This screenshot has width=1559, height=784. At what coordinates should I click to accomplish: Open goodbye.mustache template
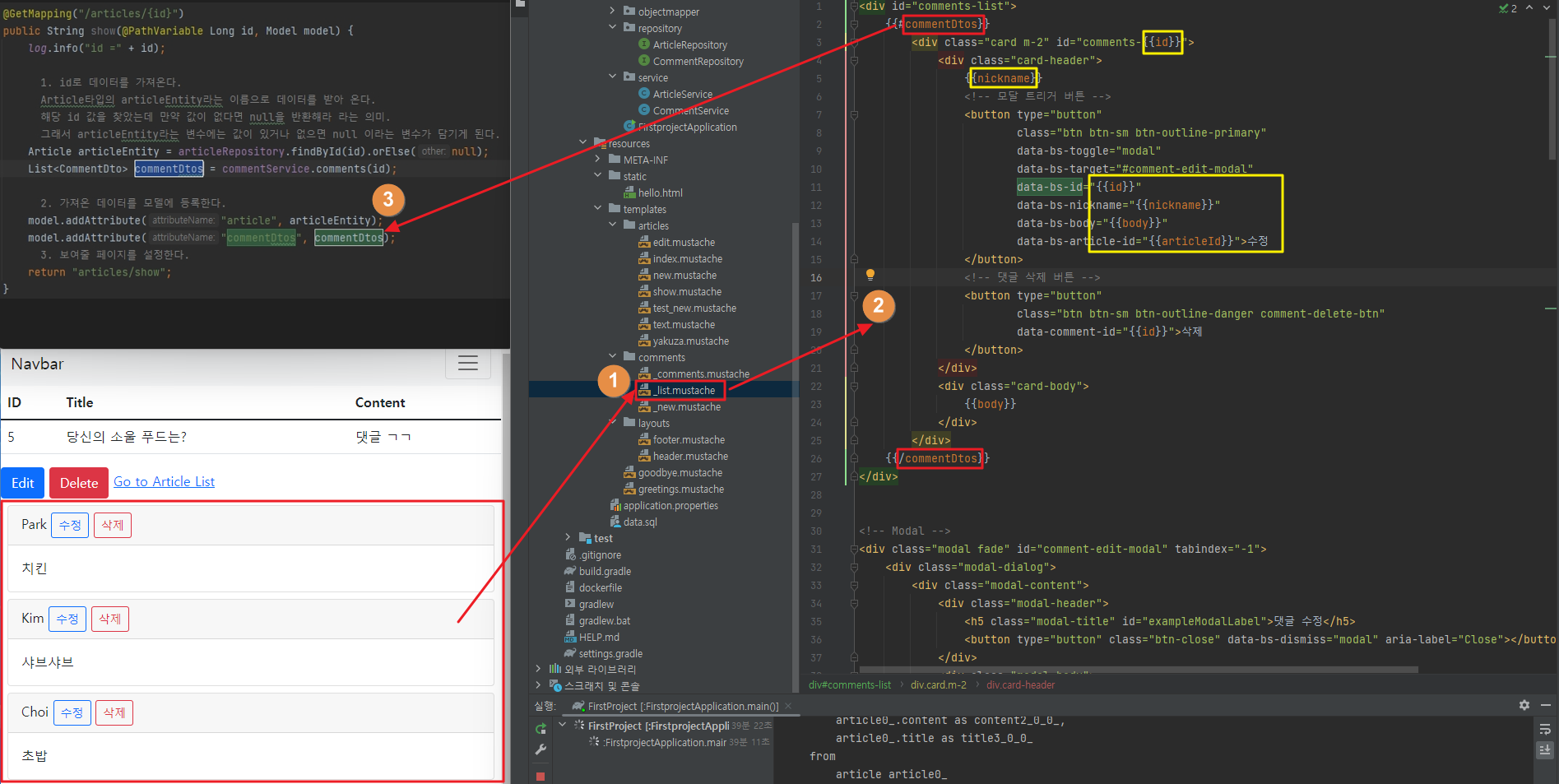[x=673, y=473]
